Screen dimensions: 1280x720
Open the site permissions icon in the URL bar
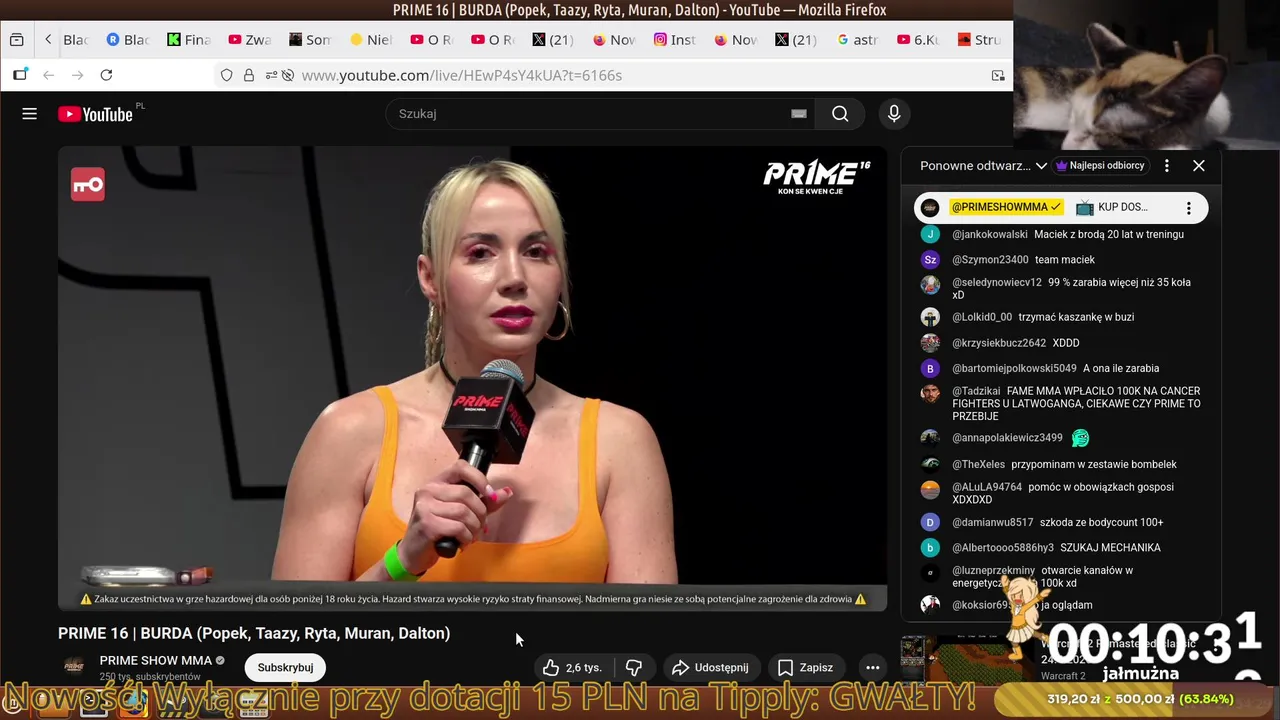pos(271,75)
